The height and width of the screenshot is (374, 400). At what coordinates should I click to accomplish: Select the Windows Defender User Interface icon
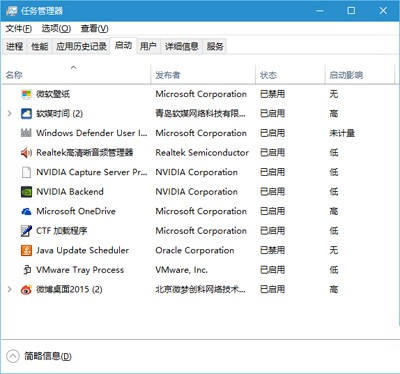coord(26,133)
